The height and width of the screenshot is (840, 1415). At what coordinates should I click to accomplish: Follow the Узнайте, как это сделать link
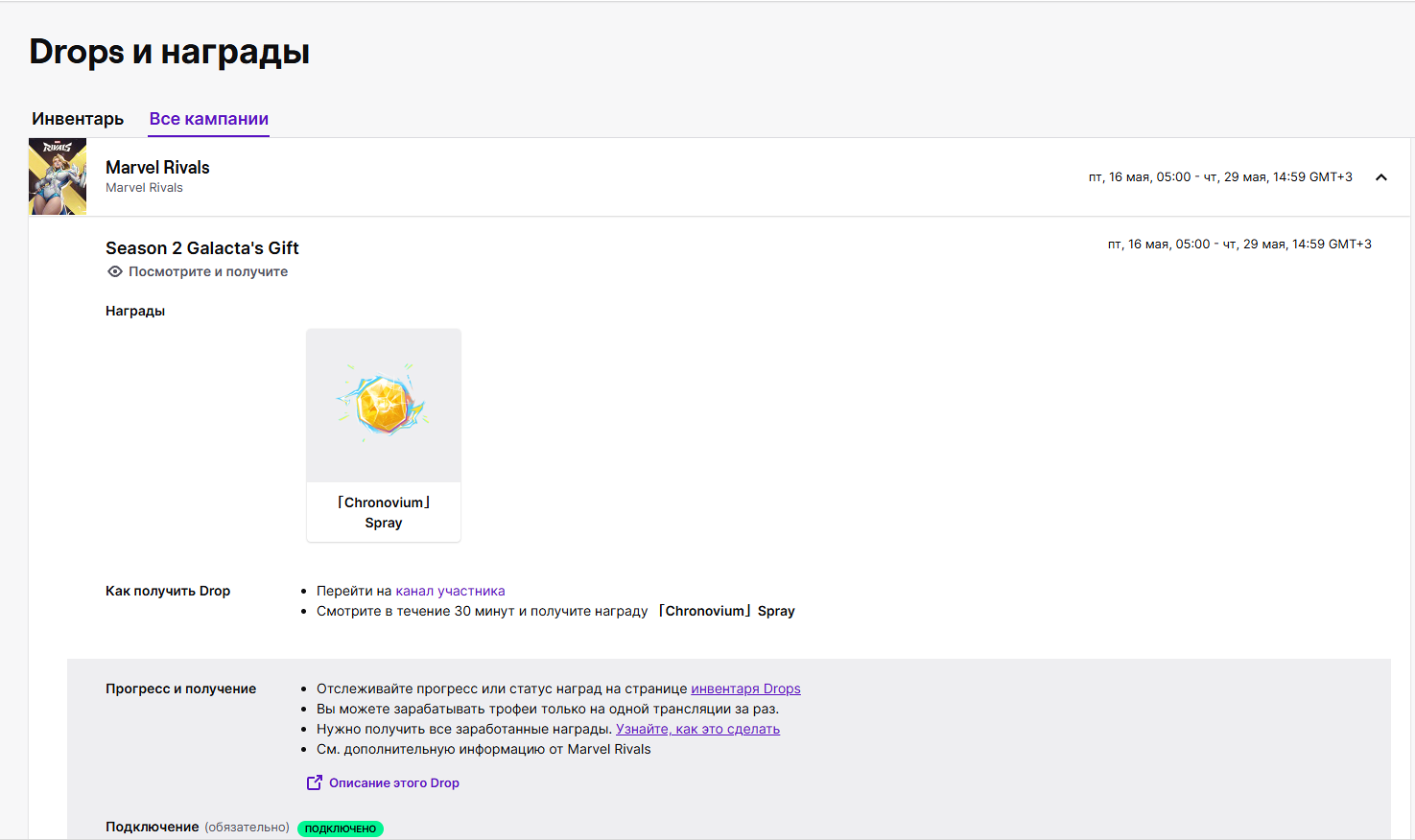697,729
